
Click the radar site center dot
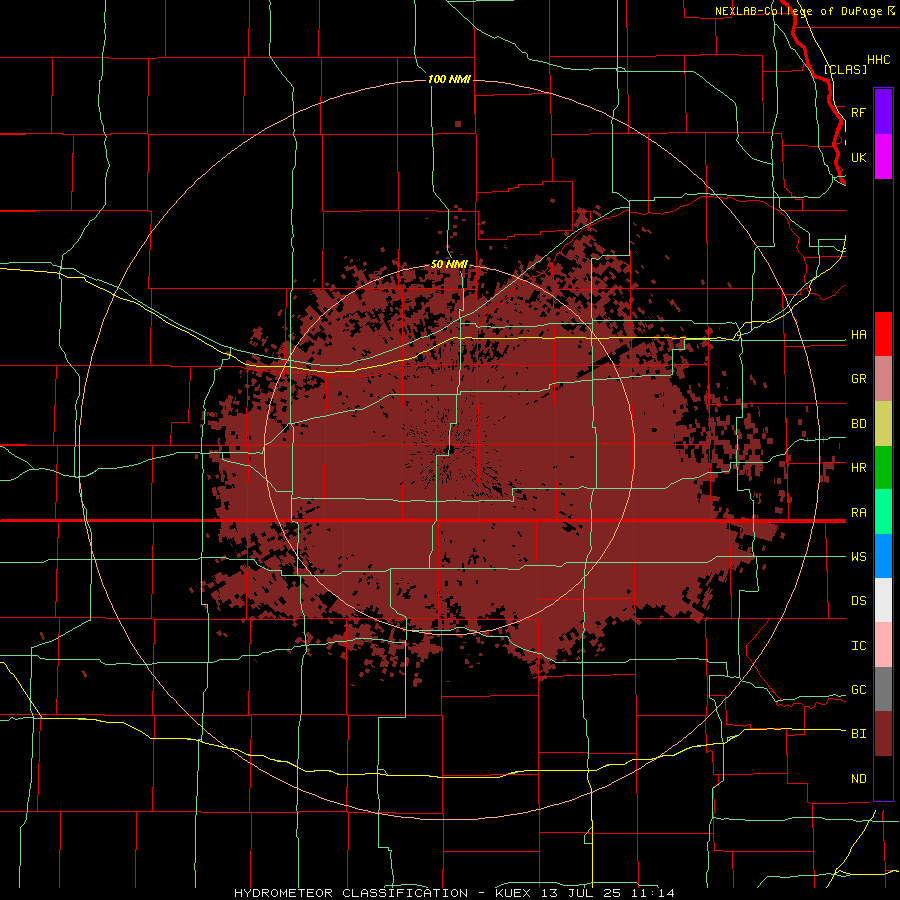[x=451, y=449]
